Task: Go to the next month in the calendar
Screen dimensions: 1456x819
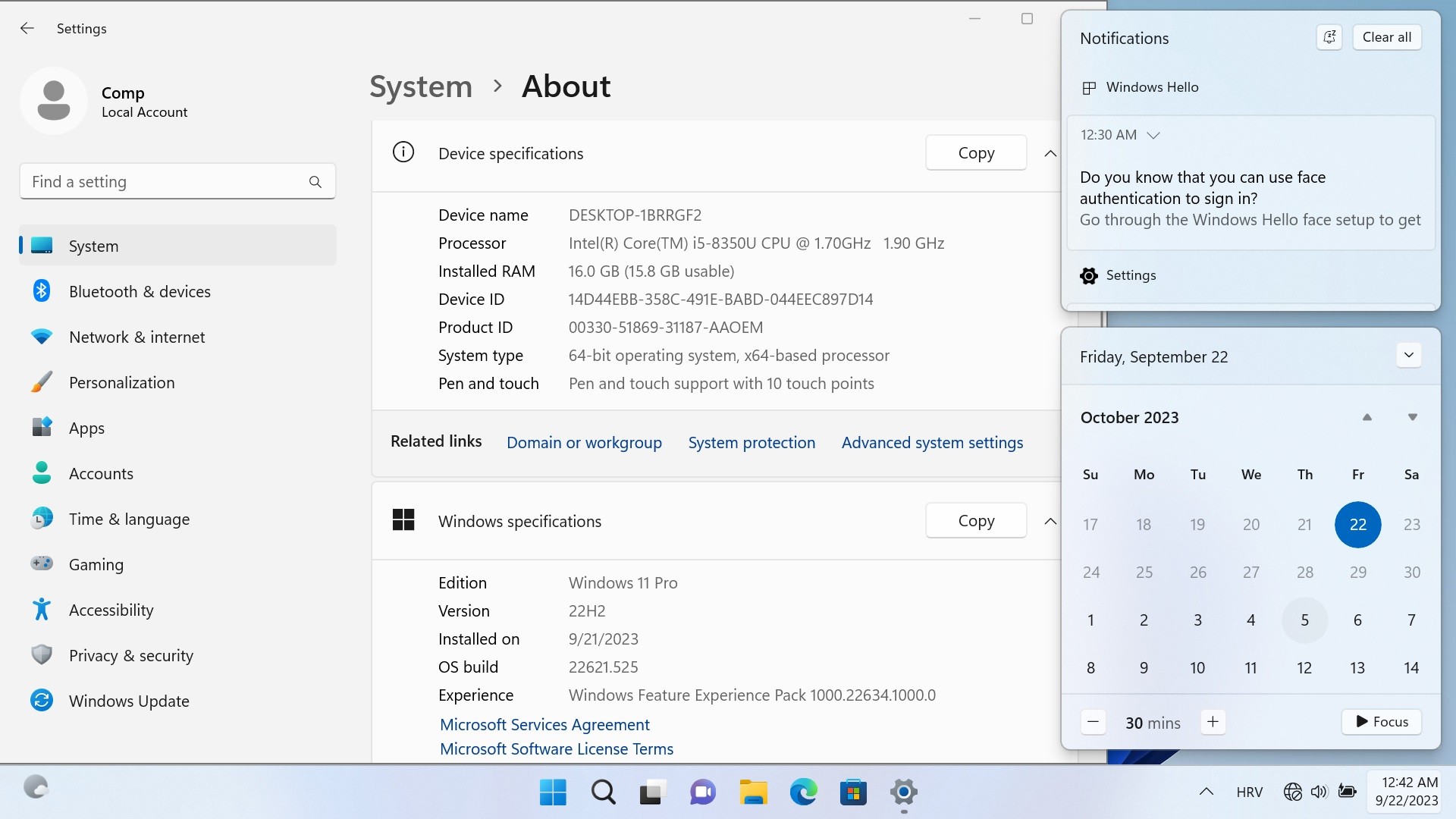Action: click(1412, 417)
